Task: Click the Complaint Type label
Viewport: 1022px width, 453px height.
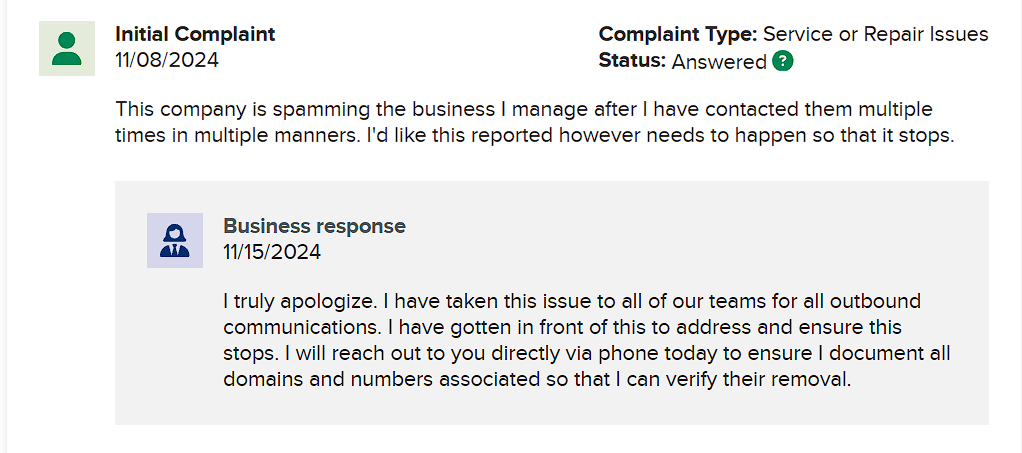Action: [678, 34]
